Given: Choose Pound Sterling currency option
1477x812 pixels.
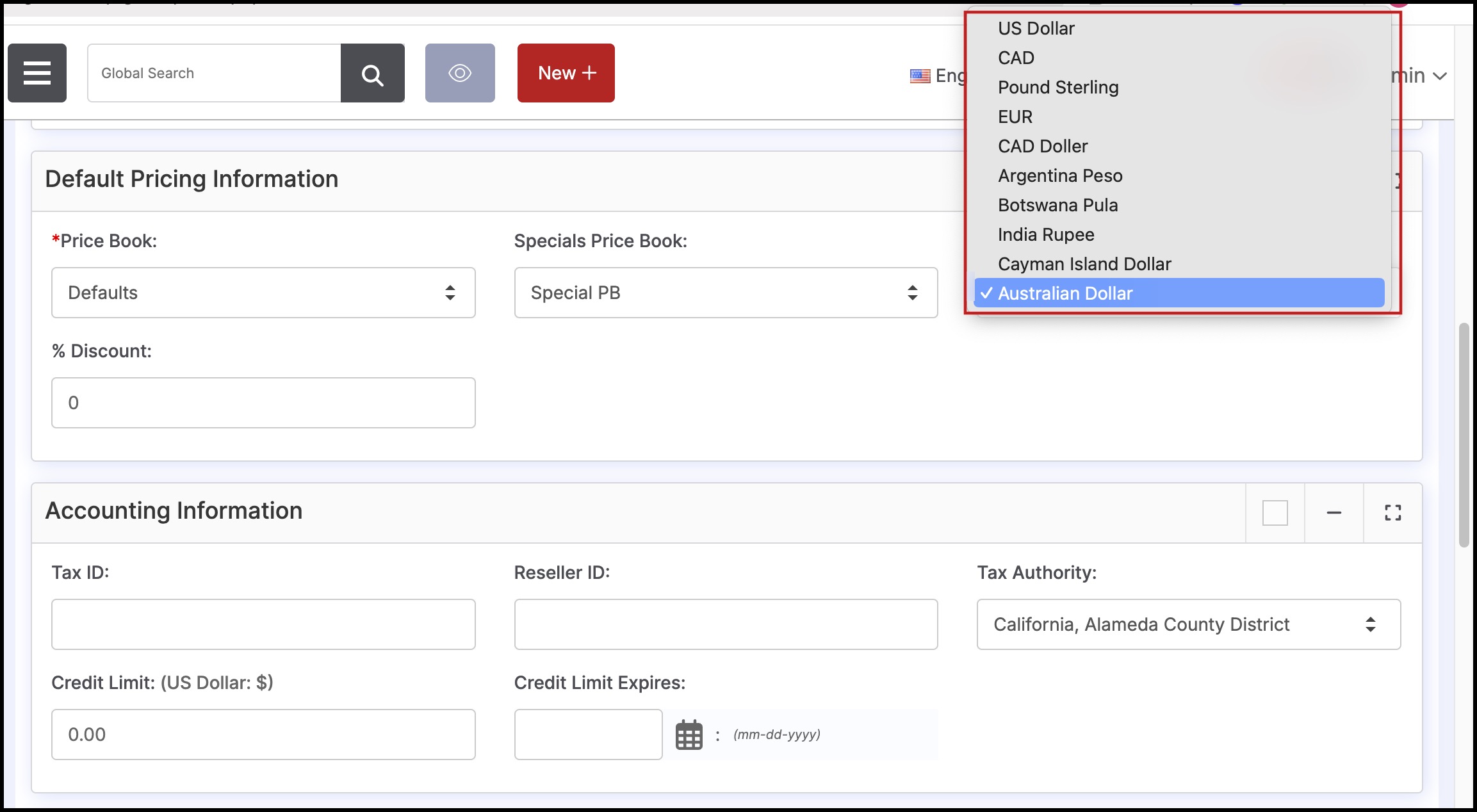Looking at the screenshot, I should coord(1057,87).
